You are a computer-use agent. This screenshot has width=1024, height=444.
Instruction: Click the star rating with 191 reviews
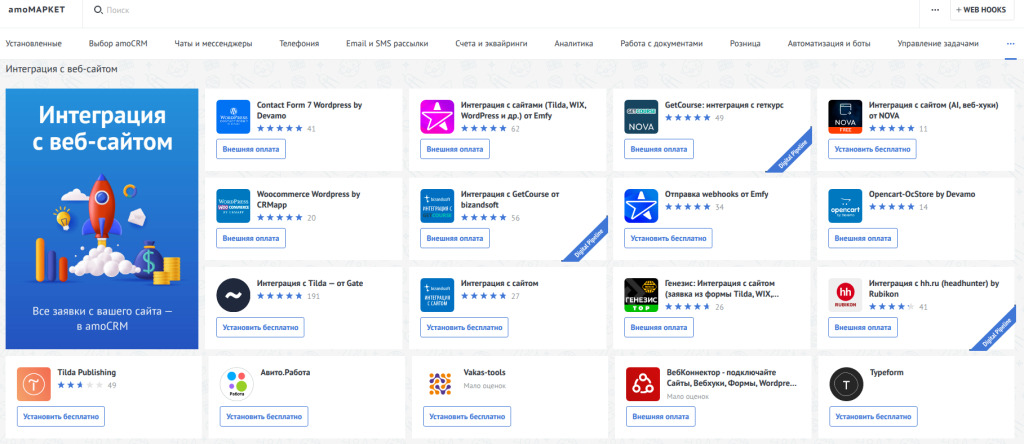click(x=280, y=296)
